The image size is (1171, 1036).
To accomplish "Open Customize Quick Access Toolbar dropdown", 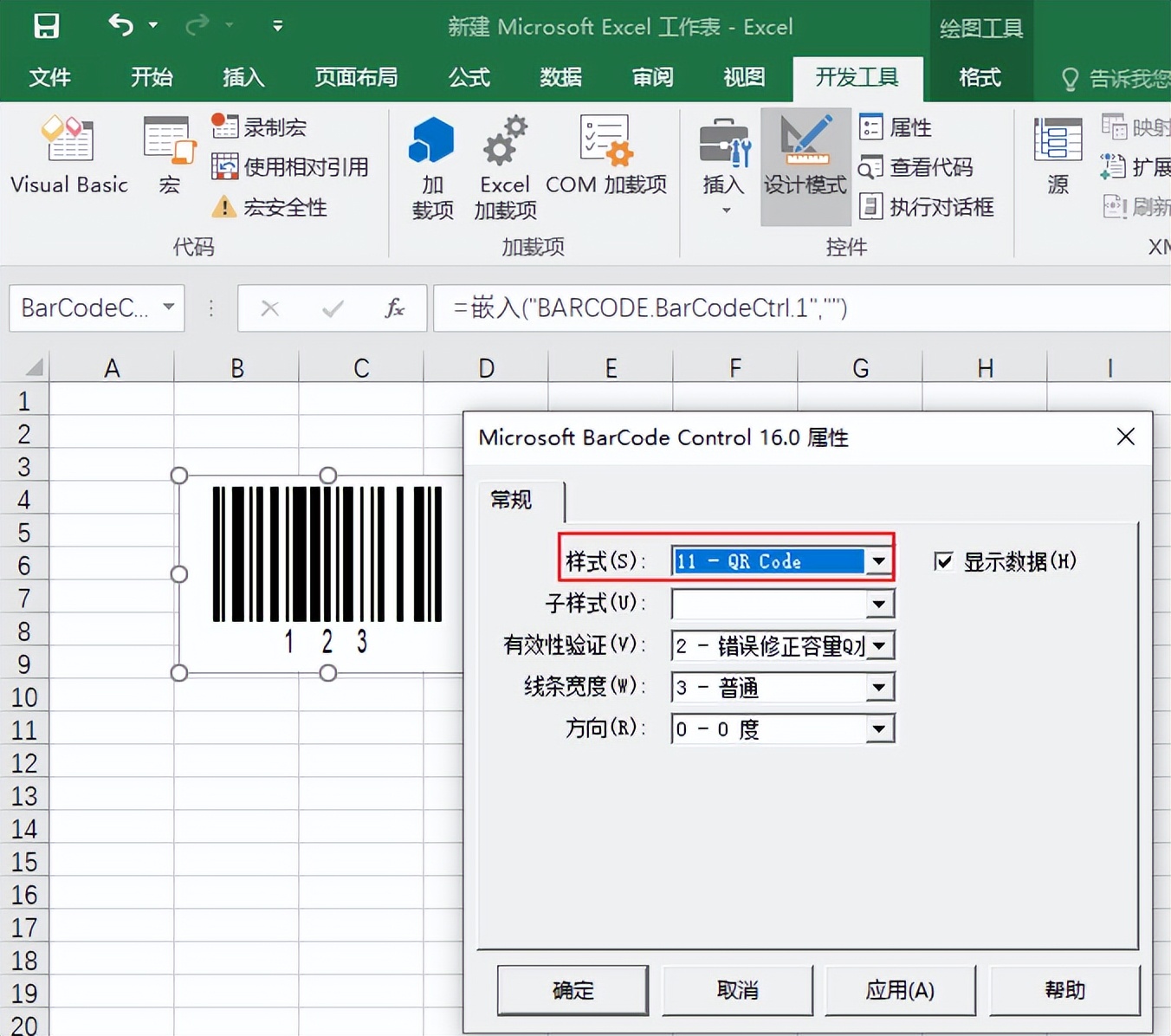I will [x=277, y=26].
